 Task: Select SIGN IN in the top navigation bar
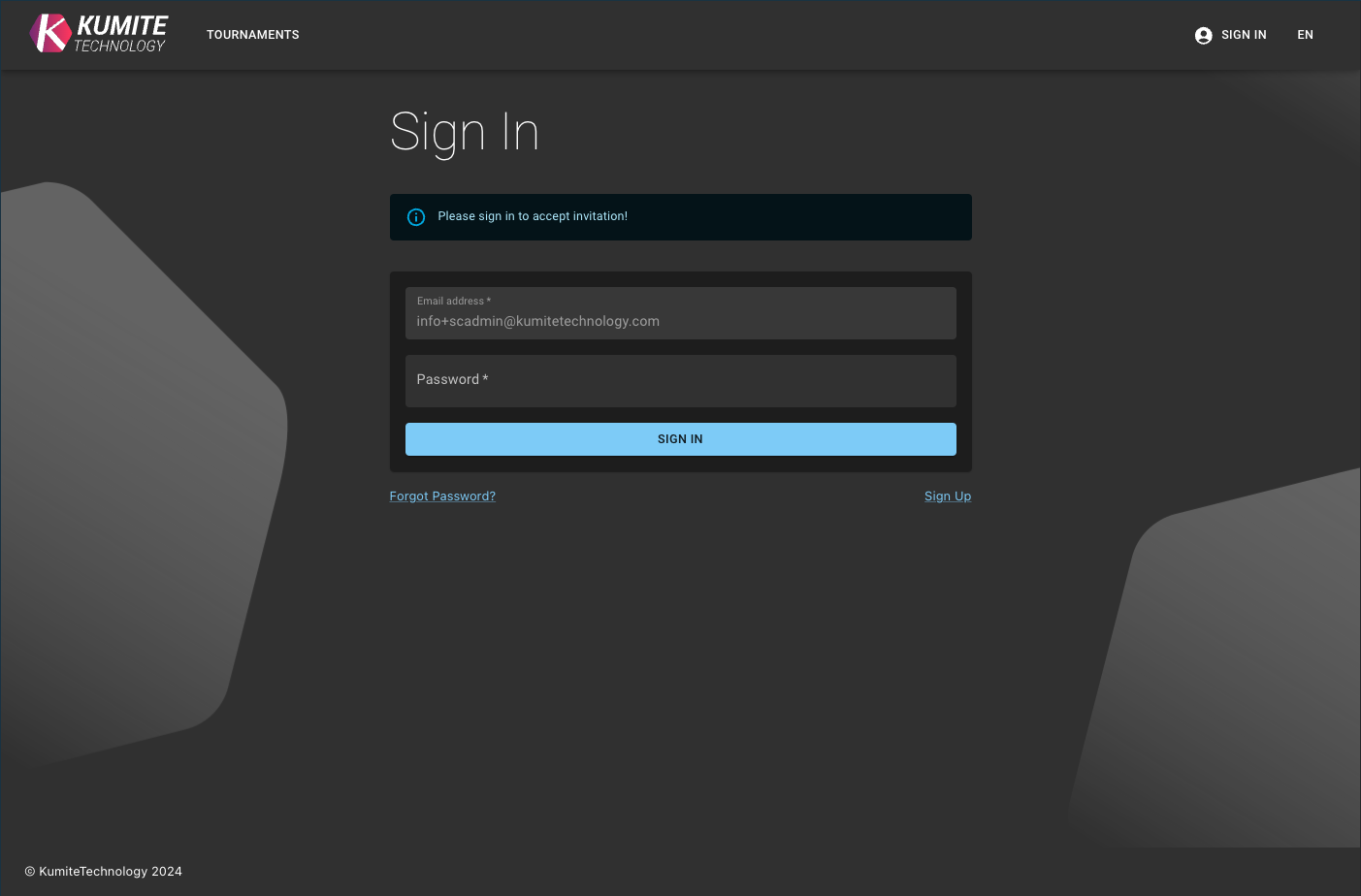pyautogui.click(x=1244, y=35)
